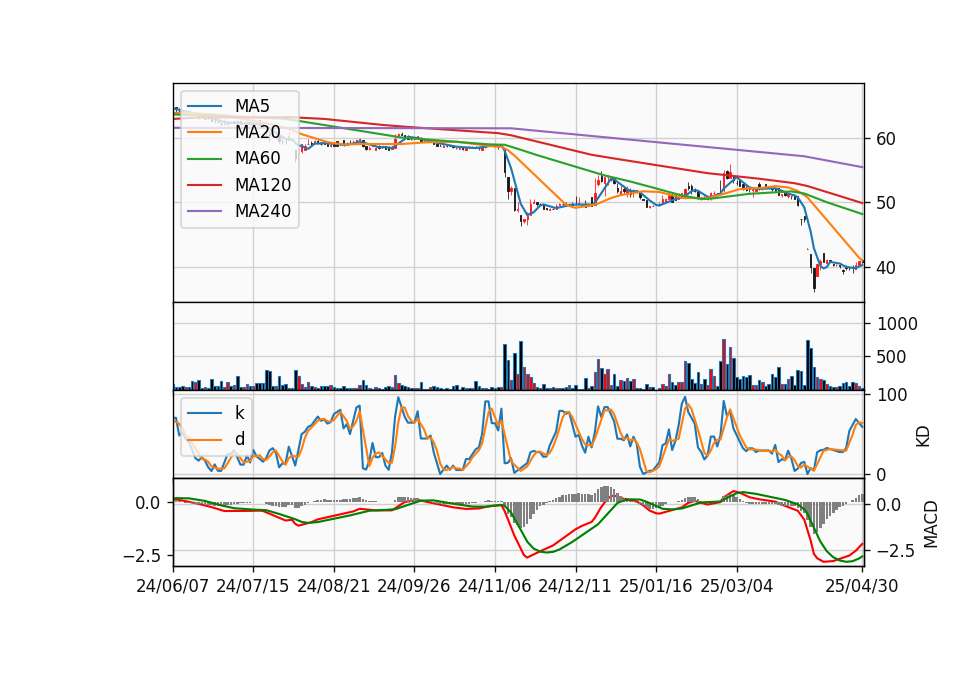Click the blue MA5 legend line sample
This screenshot has height=690, width=960.
(x=204, y=106)
